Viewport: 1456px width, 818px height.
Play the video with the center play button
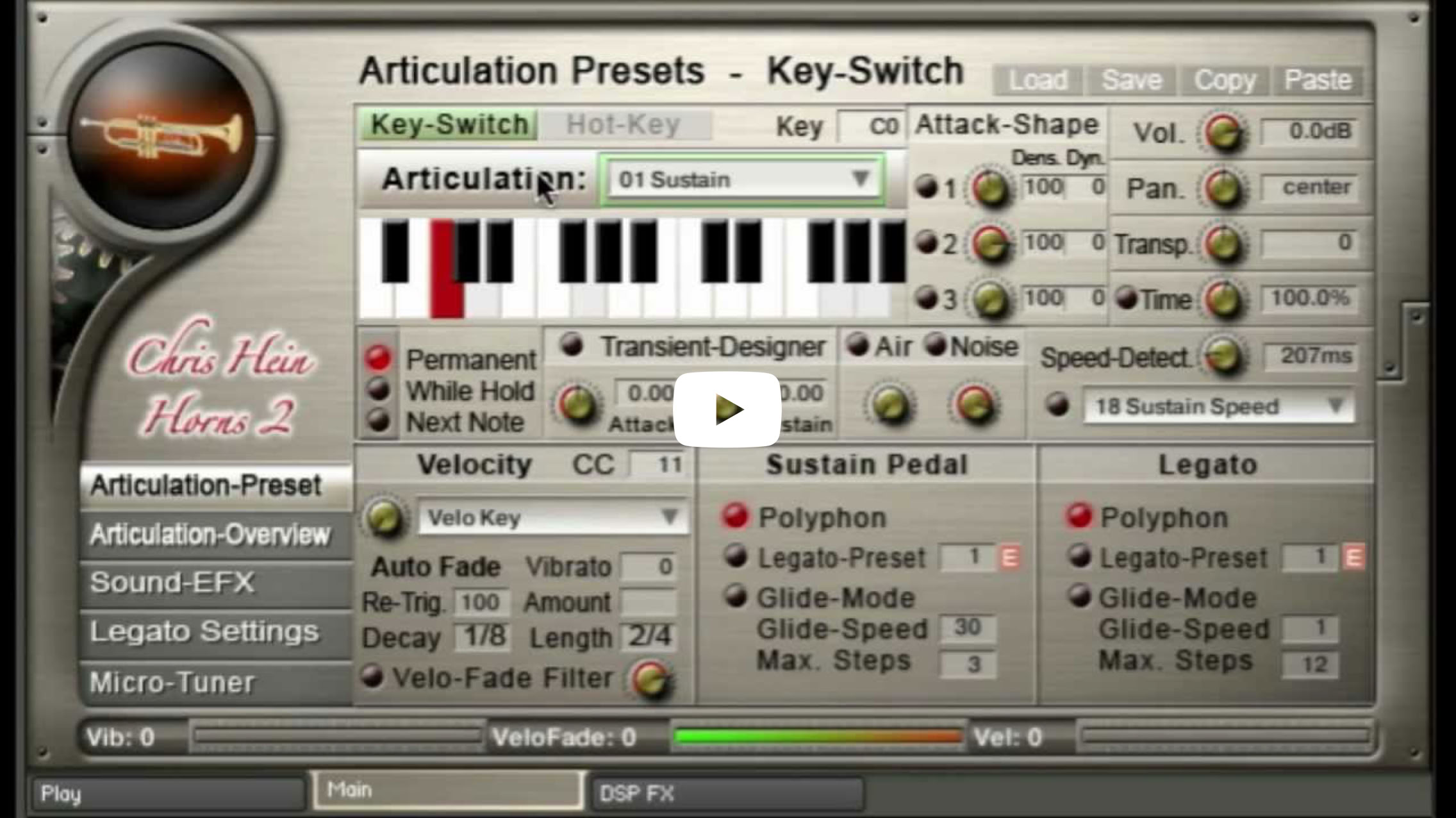point(727,409)
